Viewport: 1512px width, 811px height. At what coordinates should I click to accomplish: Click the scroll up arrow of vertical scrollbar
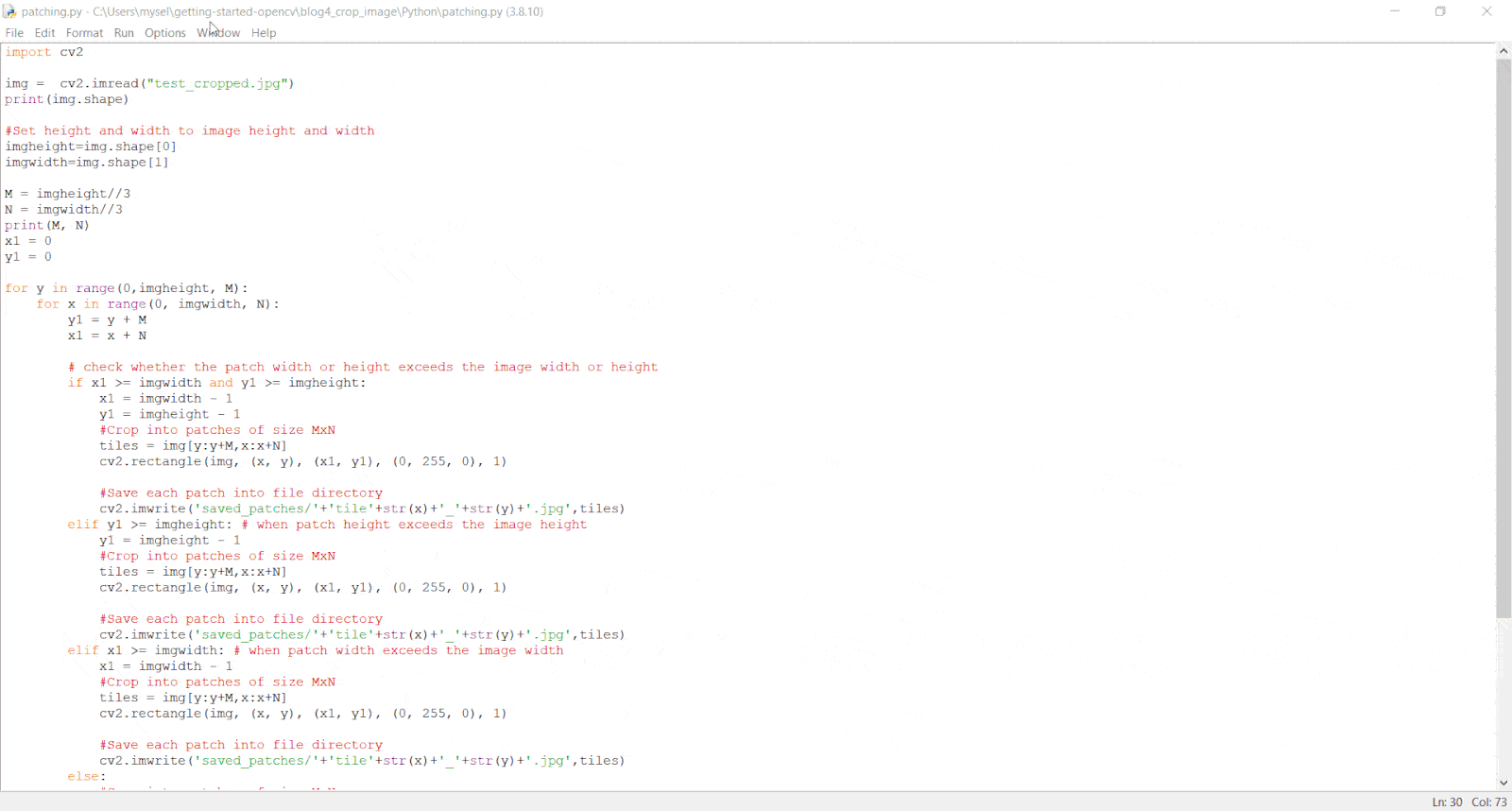(1503, 51)
